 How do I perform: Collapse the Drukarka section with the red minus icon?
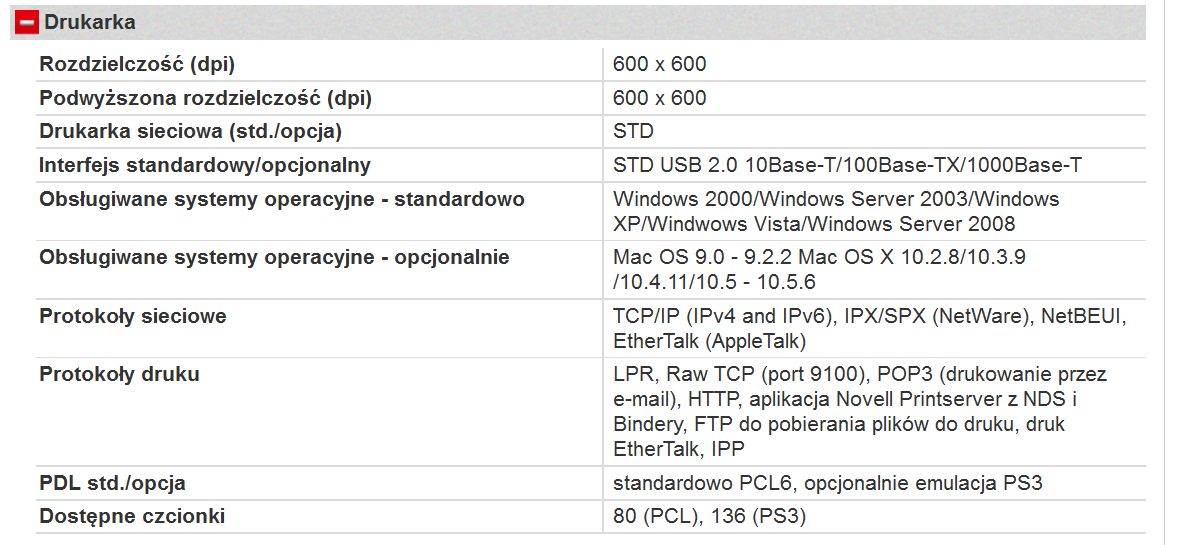tap(28, 22)
